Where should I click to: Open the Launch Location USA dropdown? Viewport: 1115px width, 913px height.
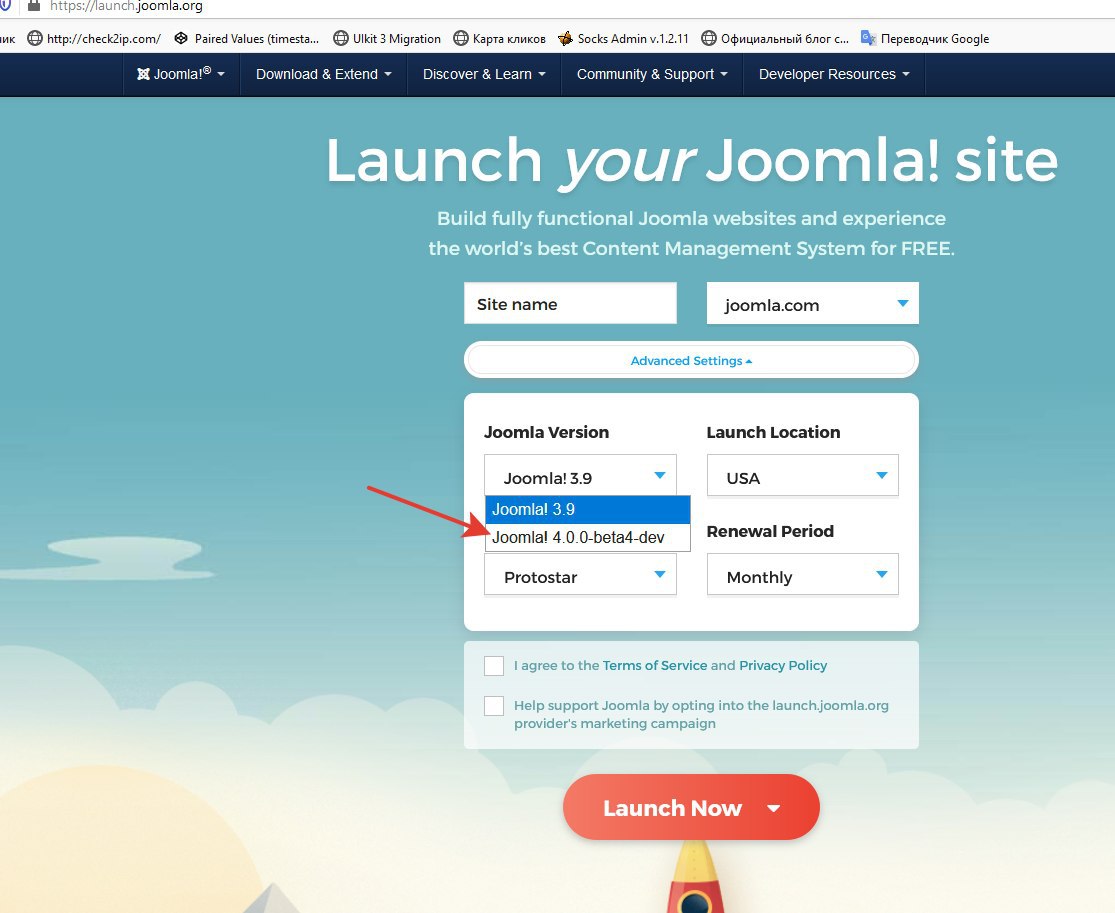803,475
